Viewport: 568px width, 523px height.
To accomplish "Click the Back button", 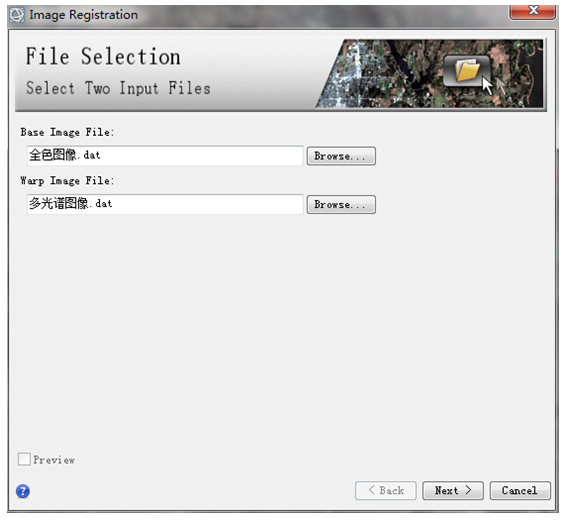I will [386, 490].
